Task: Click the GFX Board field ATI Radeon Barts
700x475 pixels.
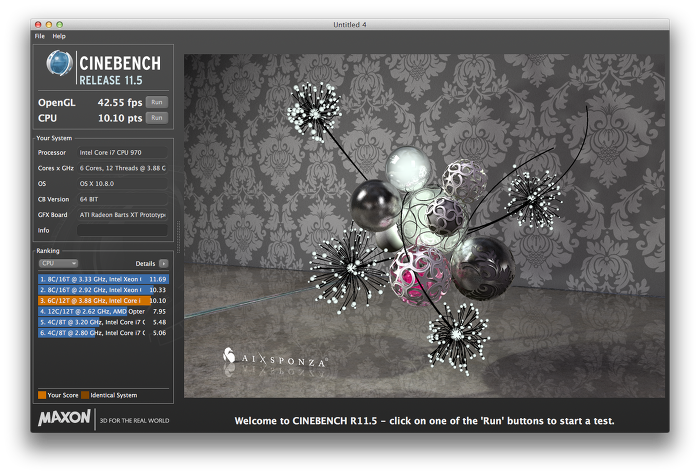Action: 122,215
